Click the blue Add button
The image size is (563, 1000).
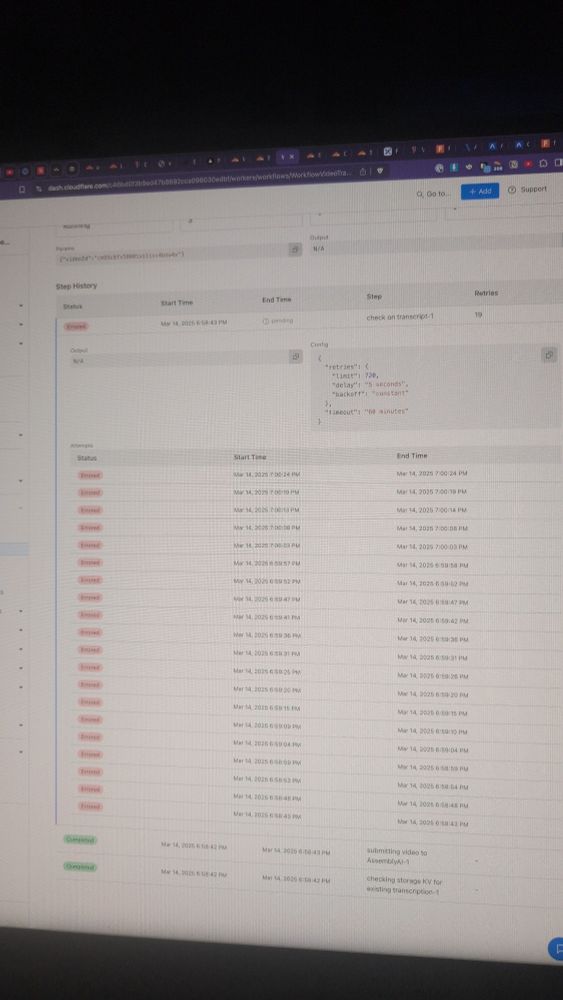click(479, 191)
